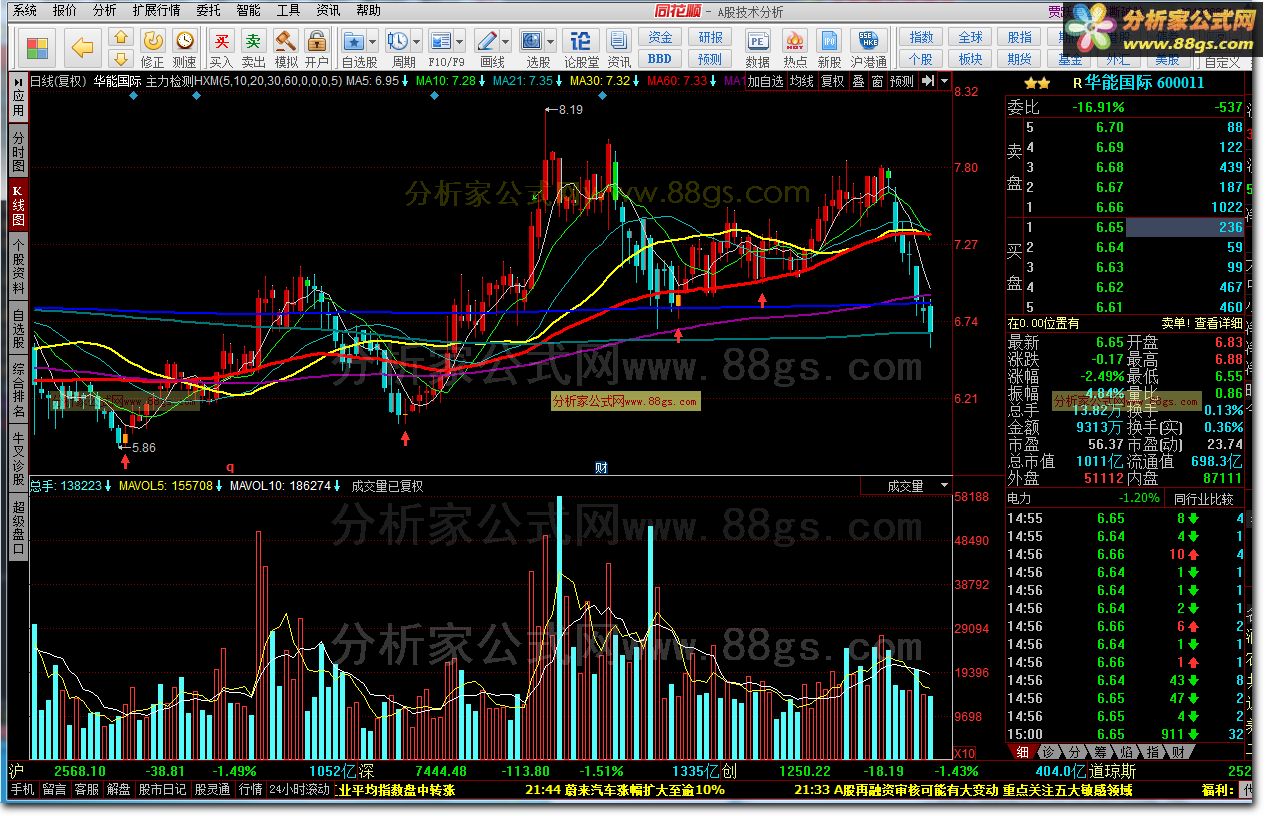Open the 报价 menu

coord(64,11)
